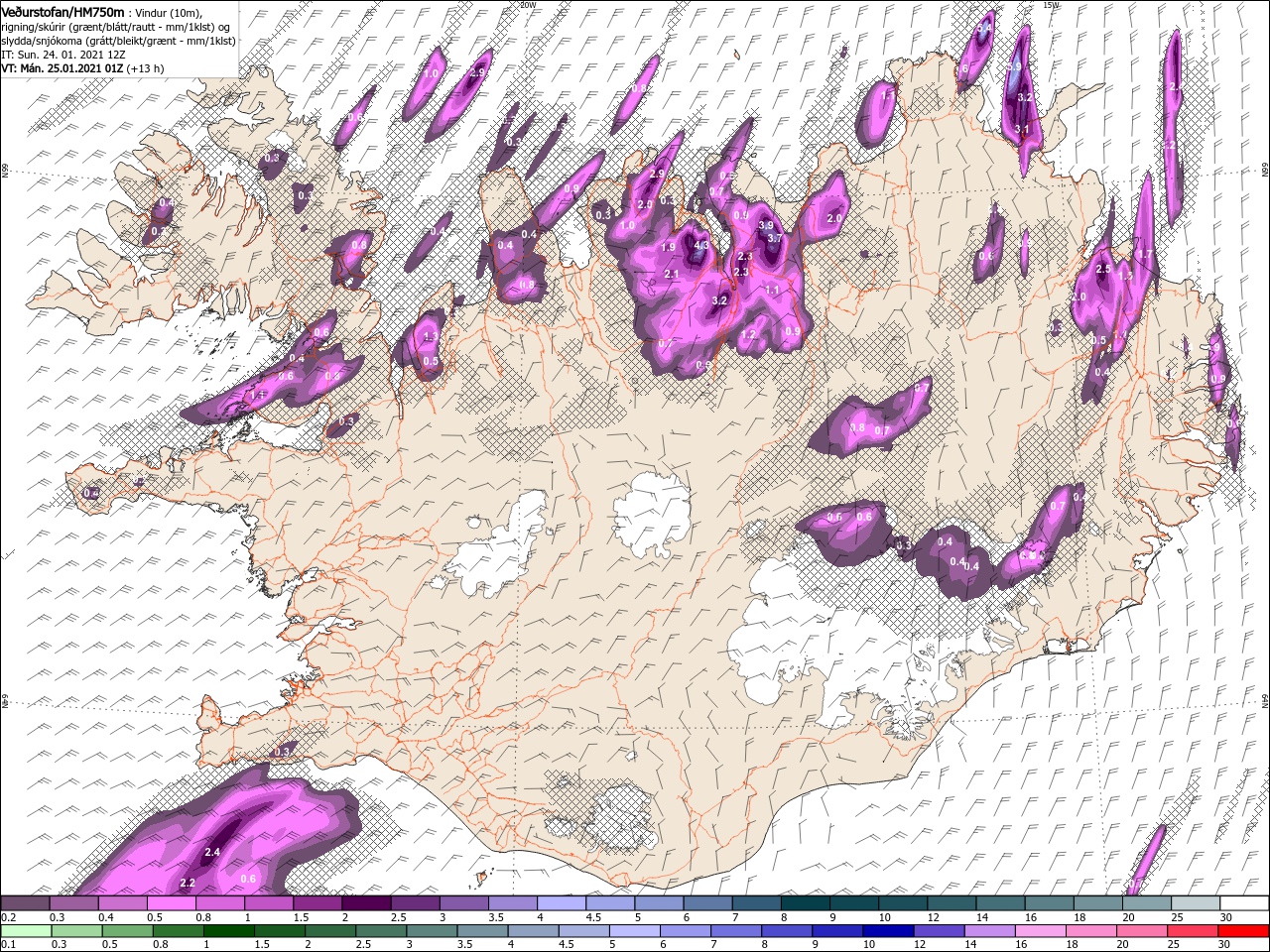Click the 66N latitude label on right edge

tap(1265, 171)
